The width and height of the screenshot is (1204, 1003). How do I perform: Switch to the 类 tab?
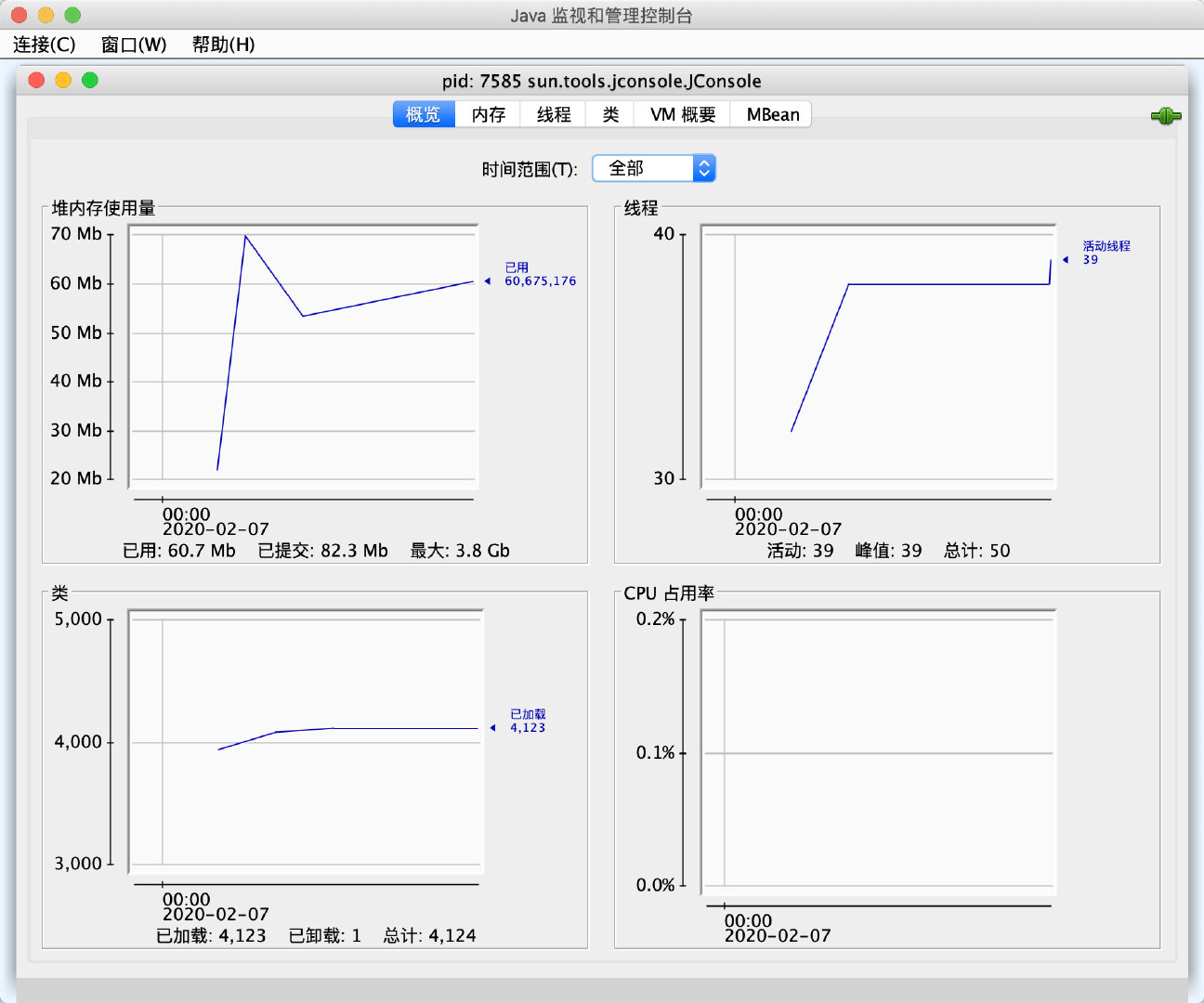[x=610, y=114]
